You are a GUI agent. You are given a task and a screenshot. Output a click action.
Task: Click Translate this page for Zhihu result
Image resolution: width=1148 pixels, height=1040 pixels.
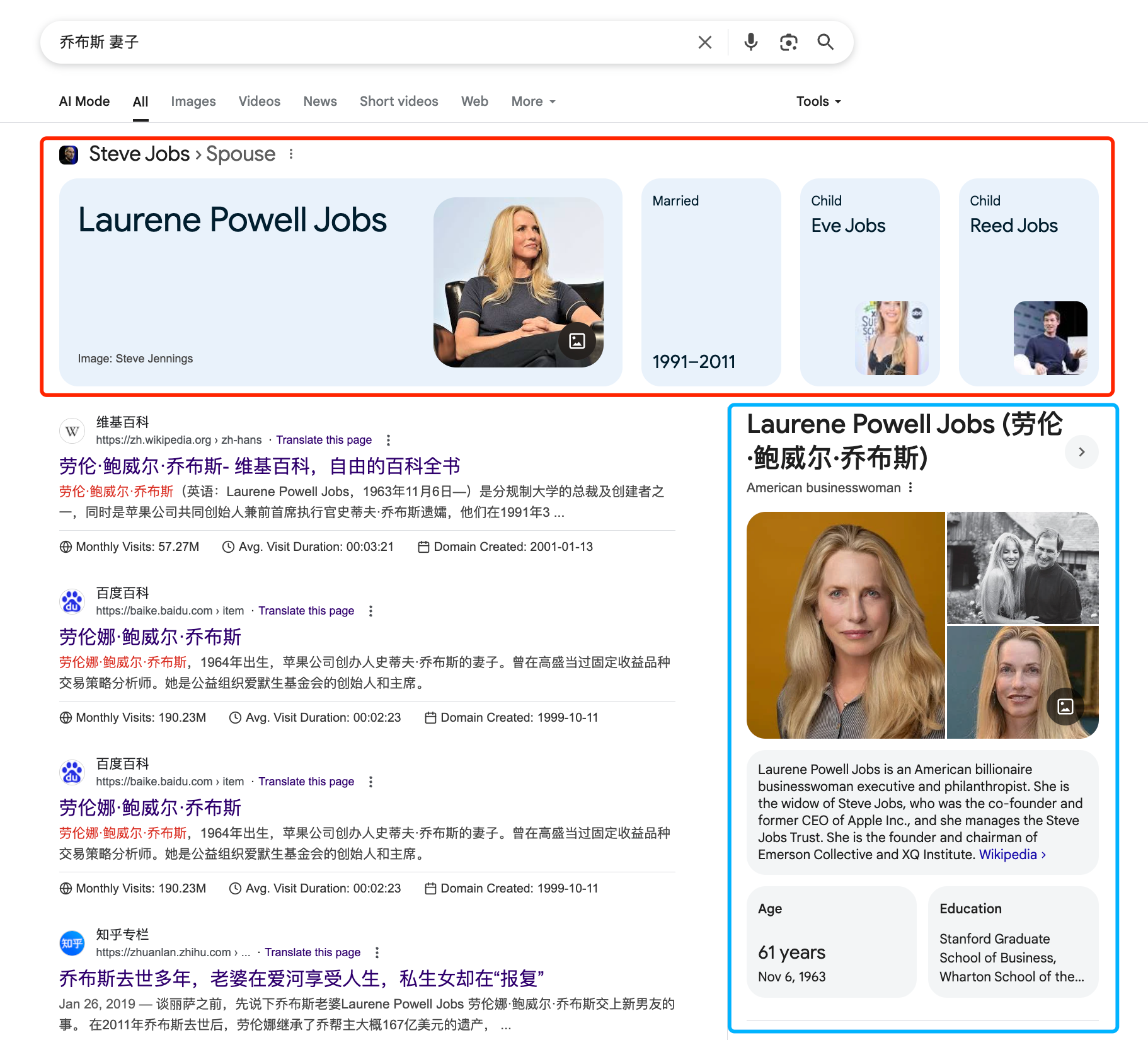313,952
